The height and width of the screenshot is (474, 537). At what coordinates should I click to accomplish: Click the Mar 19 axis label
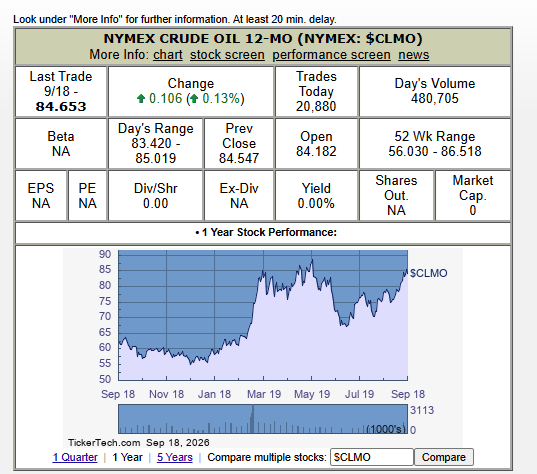pos(264,394)
